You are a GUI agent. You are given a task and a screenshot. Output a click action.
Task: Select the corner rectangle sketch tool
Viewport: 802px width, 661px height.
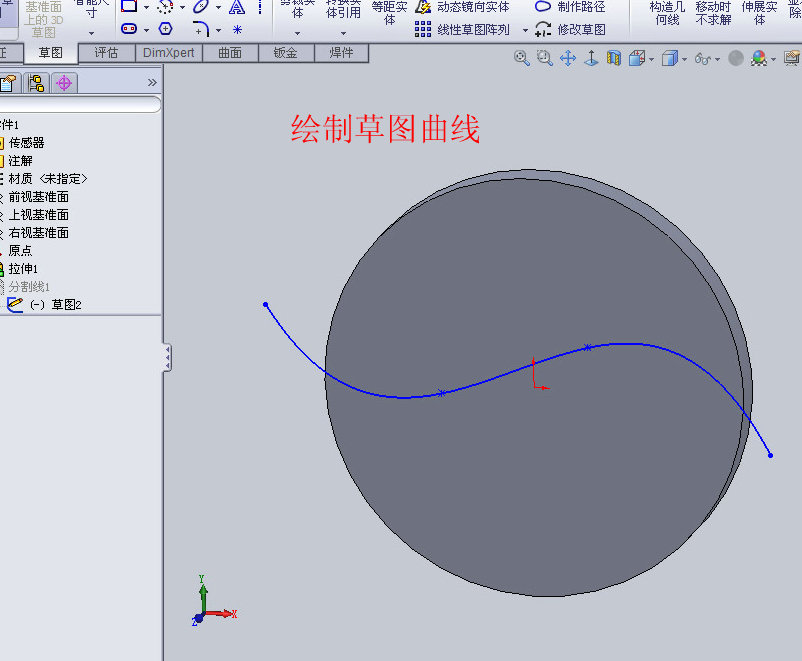coord(129,6)
